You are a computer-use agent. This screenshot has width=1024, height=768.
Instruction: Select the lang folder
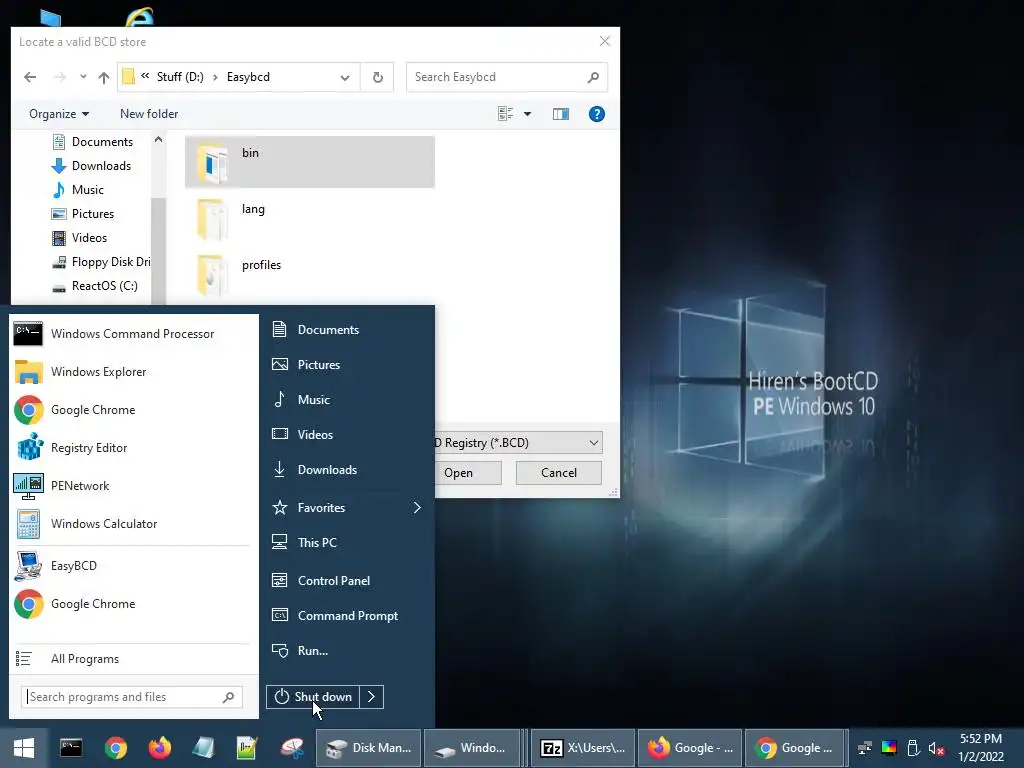coord(310,218)
